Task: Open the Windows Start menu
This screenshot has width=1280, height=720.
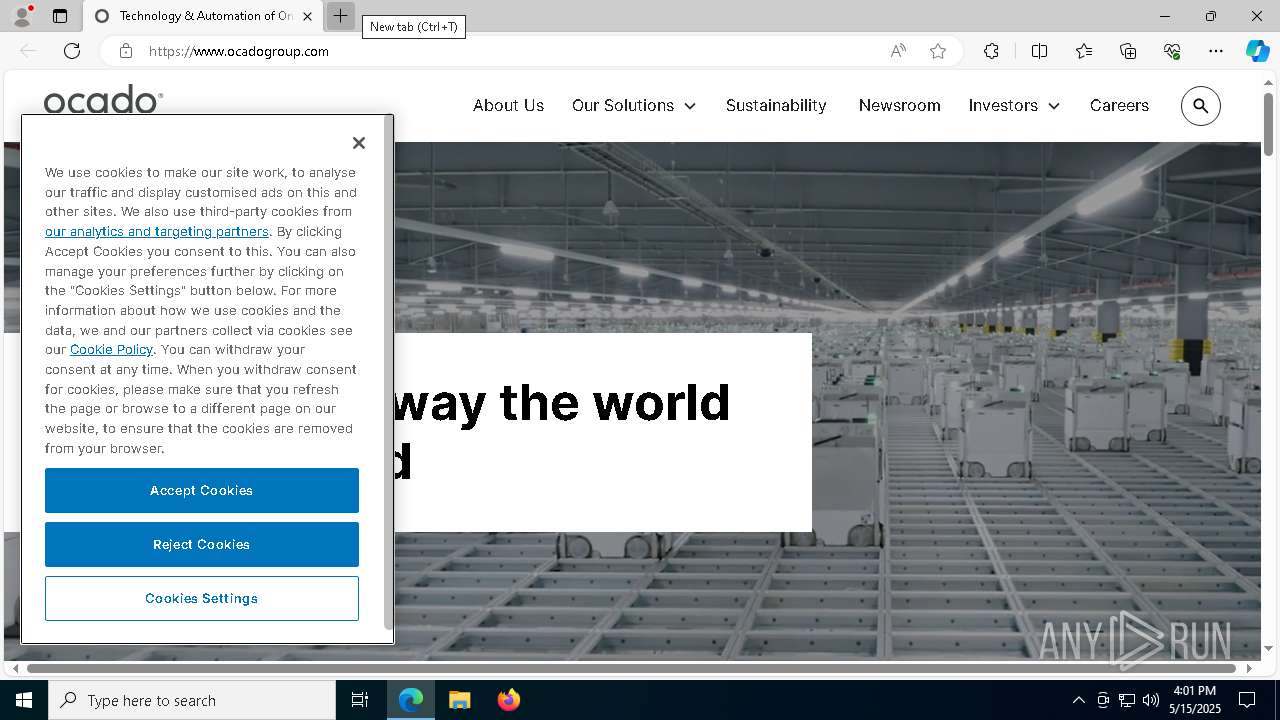Action: pos(24,700)
